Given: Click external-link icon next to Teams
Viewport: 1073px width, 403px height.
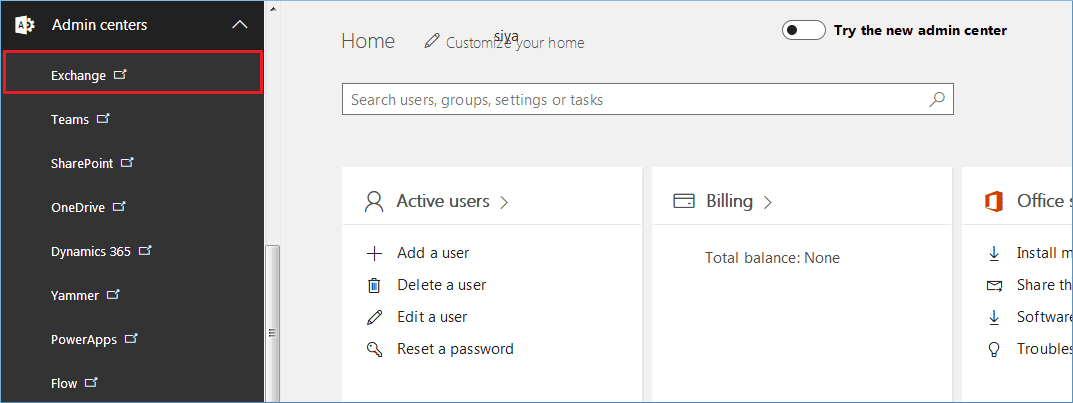Looking at the screenshot, I should pos(103,118).
